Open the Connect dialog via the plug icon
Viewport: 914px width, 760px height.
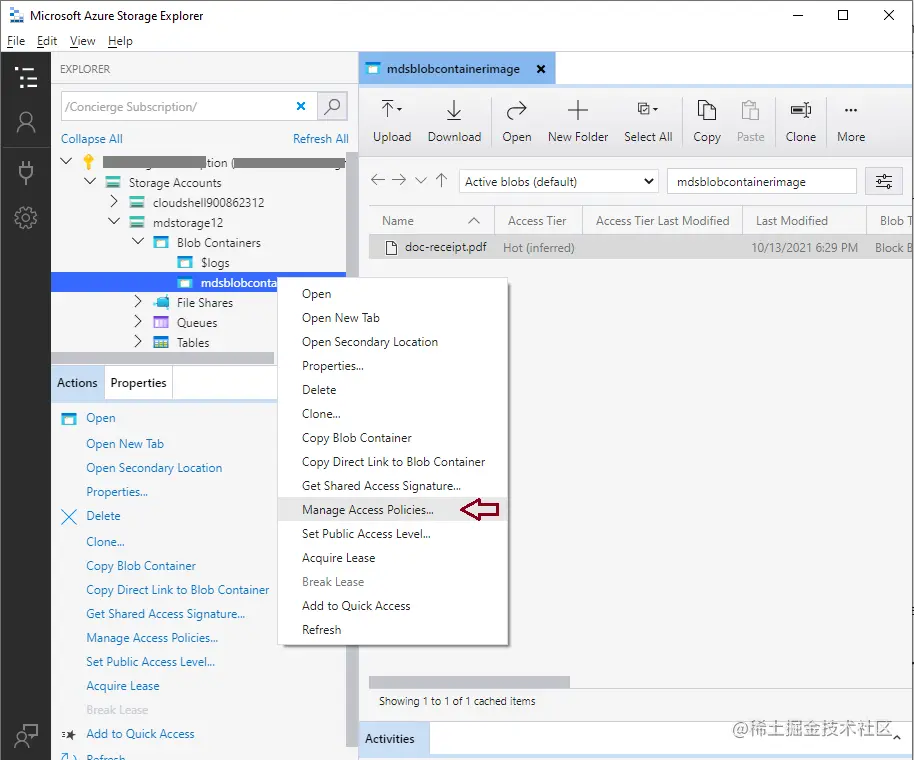(26, 171)
